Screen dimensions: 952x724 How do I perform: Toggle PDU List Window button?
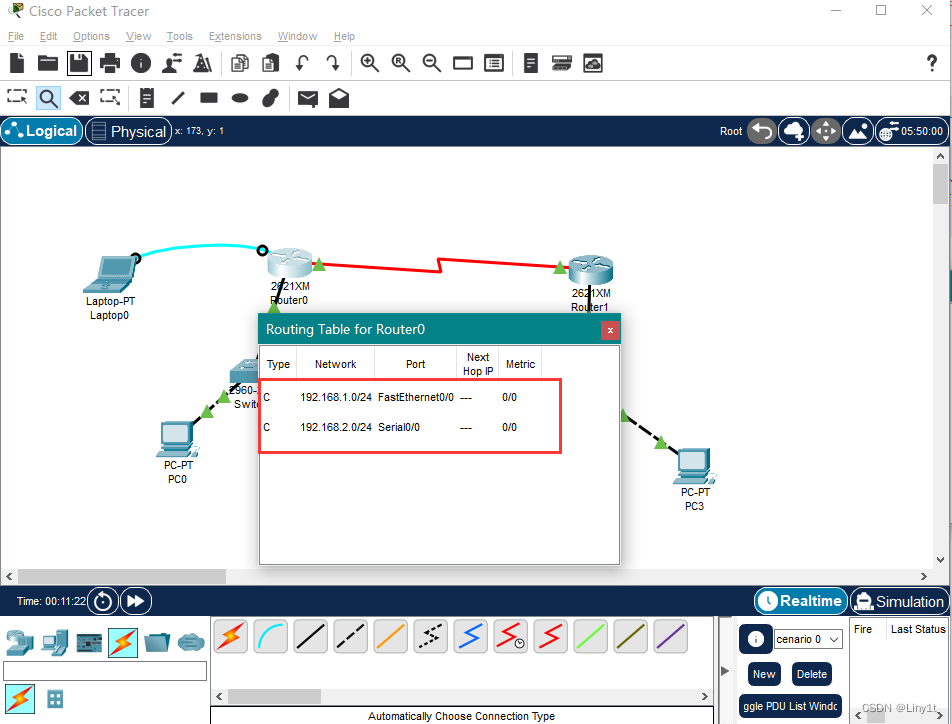coord(790,706)
